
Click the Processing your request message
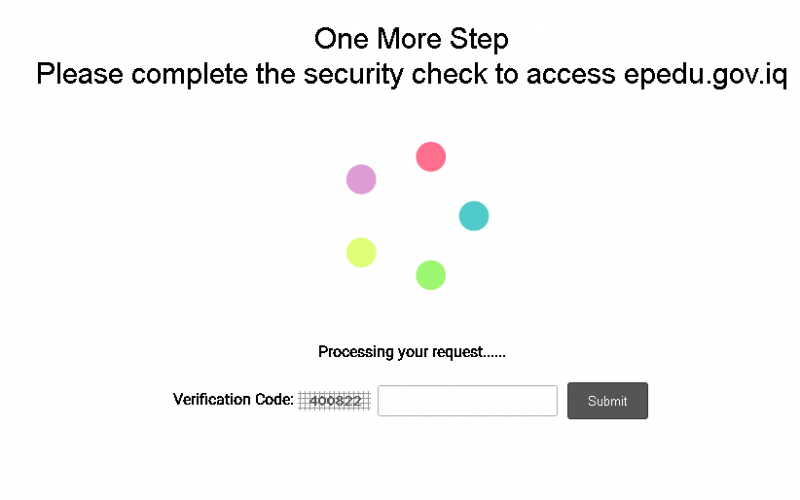click(x=412, y=352)
